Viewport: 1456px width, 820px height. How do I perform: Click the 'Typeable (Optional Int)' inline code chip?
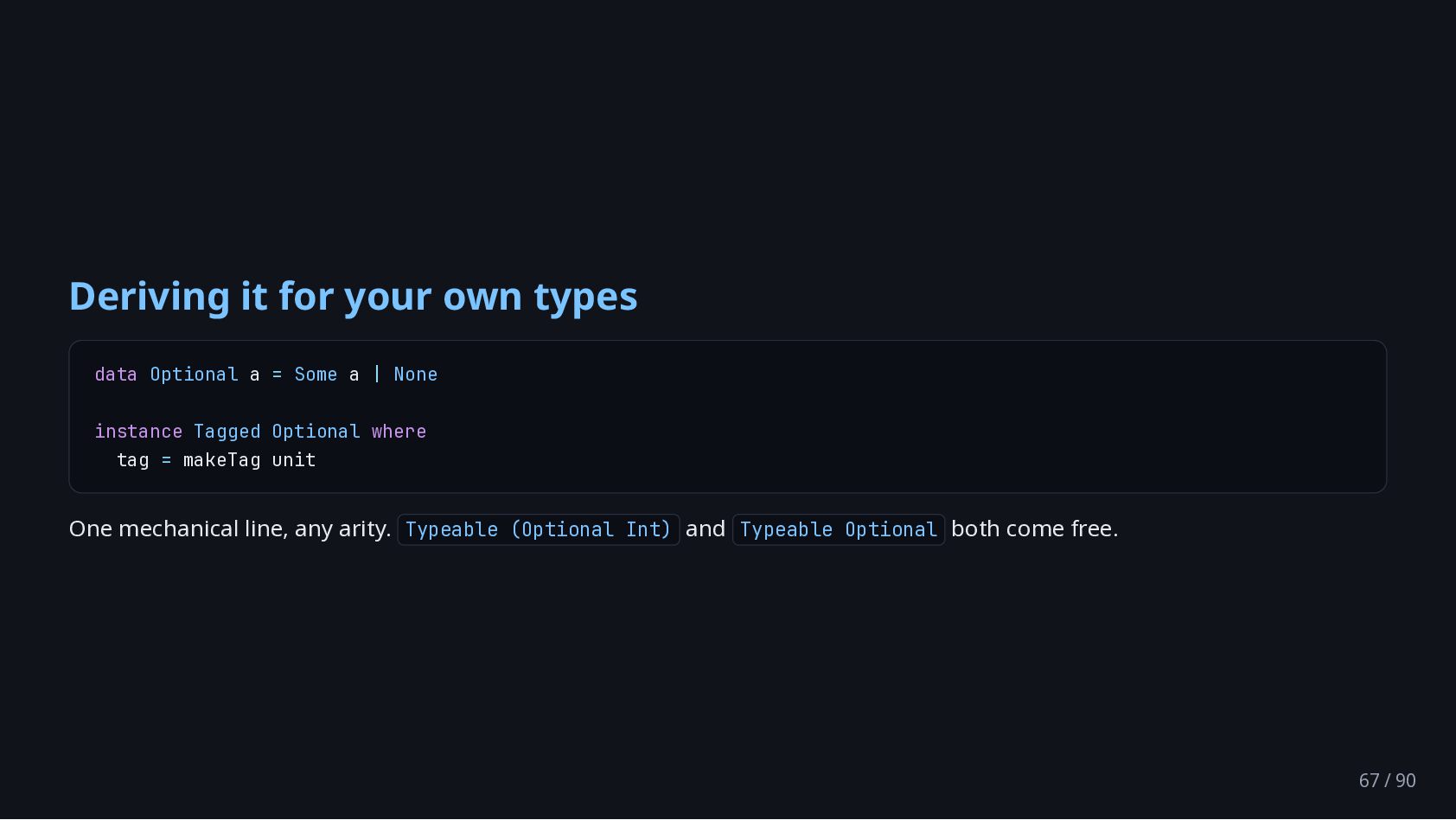pyautogui.click(x=539, y=529)
